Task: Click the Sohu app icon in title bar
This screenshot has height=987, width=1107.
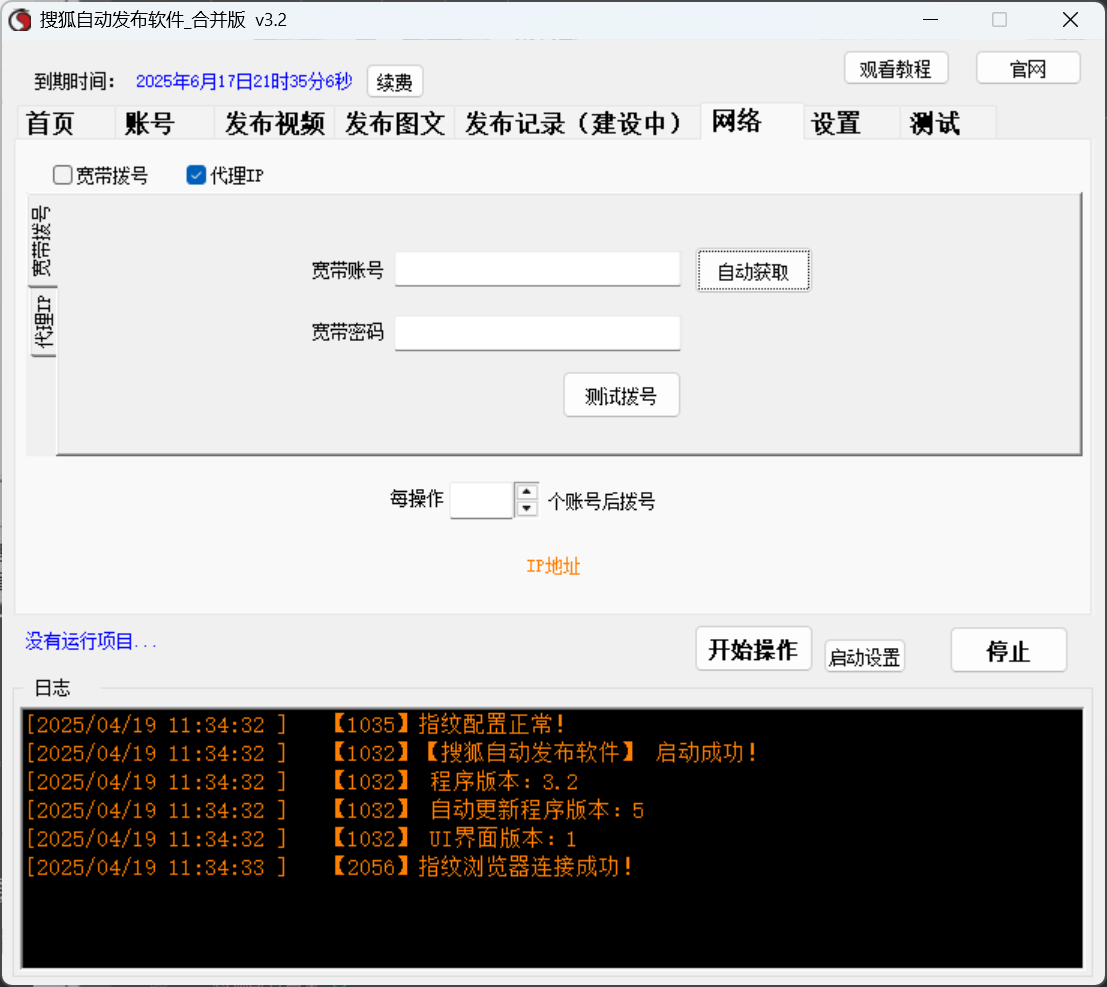Action: 20,20
